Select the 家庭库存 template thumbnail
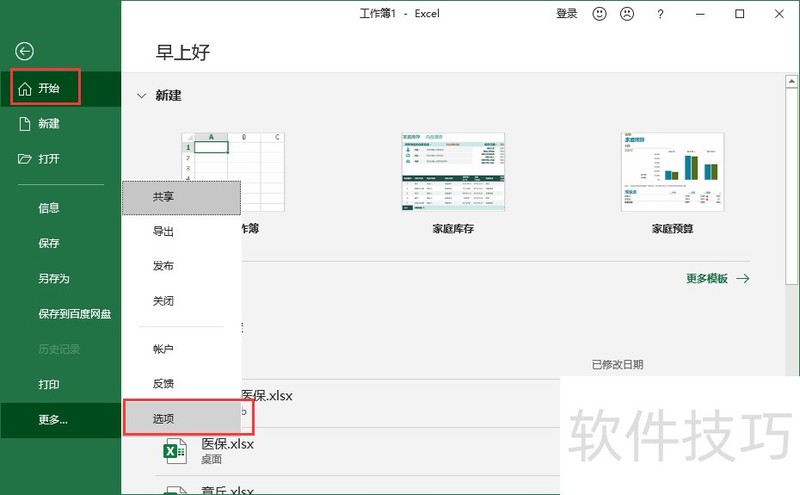The width and height of the screenshot is (800, 495). 453,172
